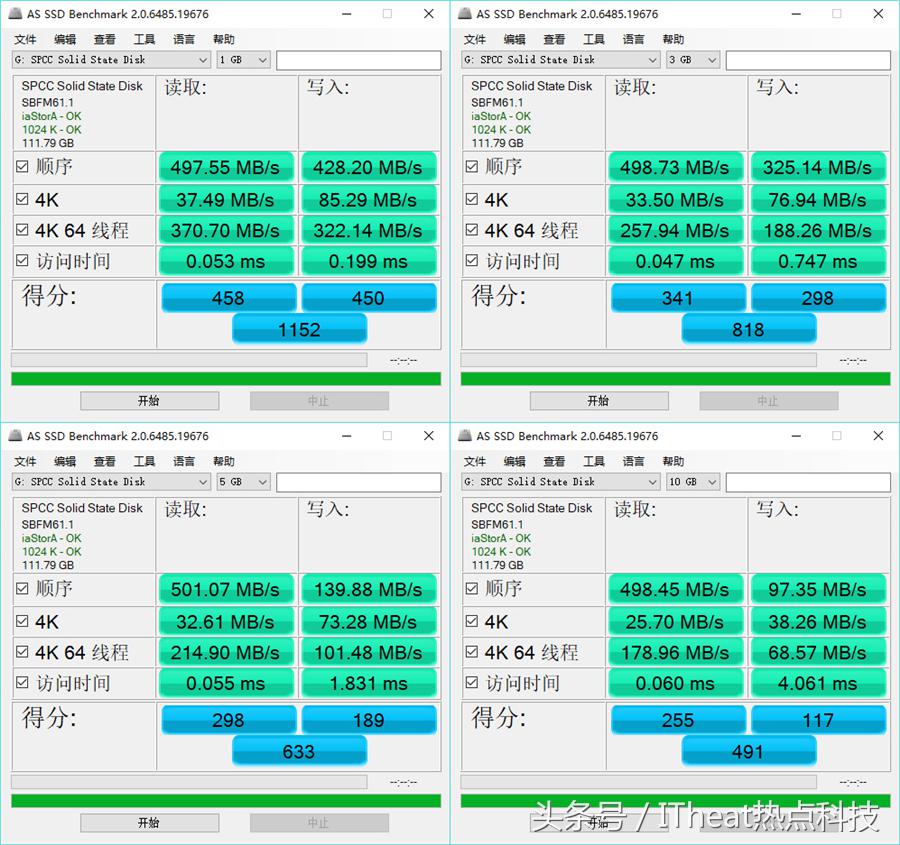900x845 pixels.
Task: Click 开始 button in the 1 GB window
Action: pos(149,401)
